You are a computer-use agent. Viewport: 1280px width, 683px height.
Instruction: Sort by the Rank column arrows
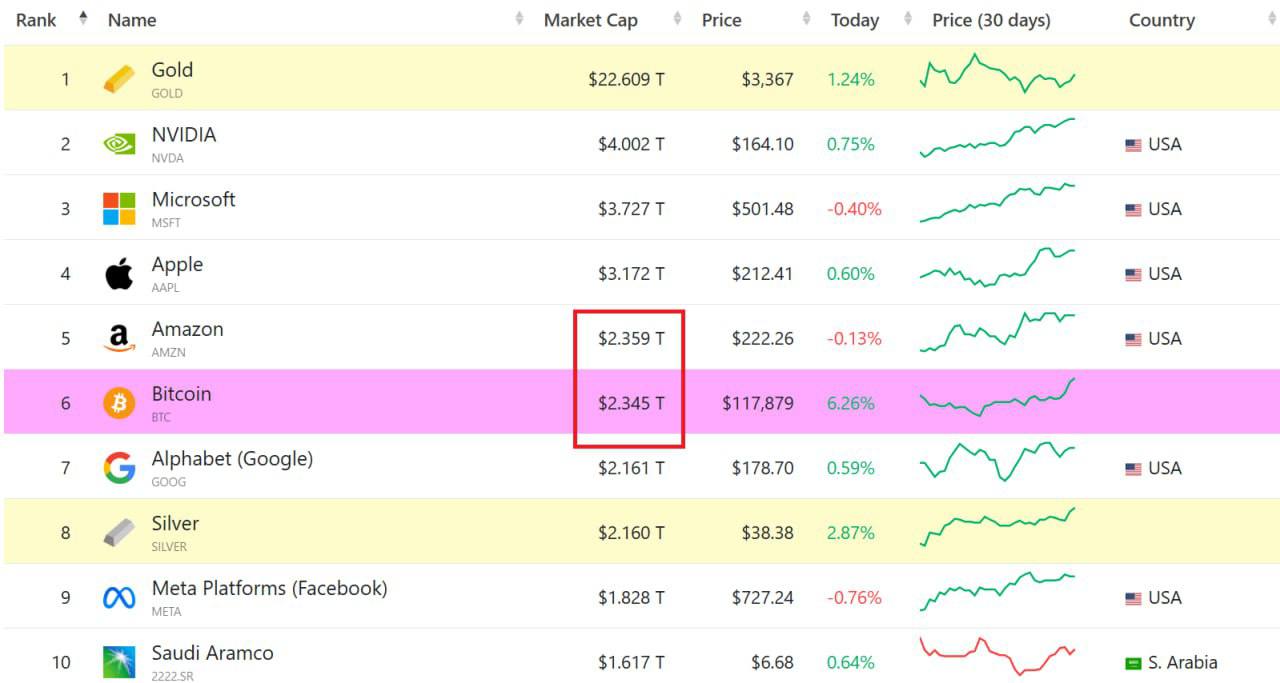tap(83, 19)
